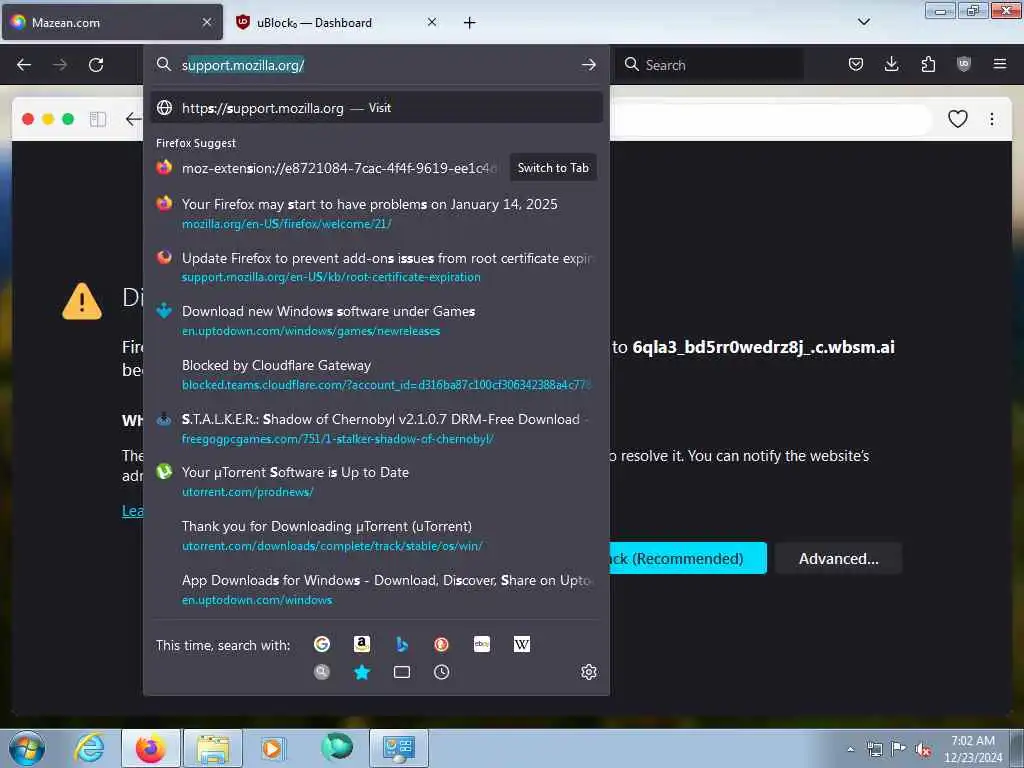Open the taskbar clock showing 7:02 AM
Screen dimensions: 1024x768
973,749
